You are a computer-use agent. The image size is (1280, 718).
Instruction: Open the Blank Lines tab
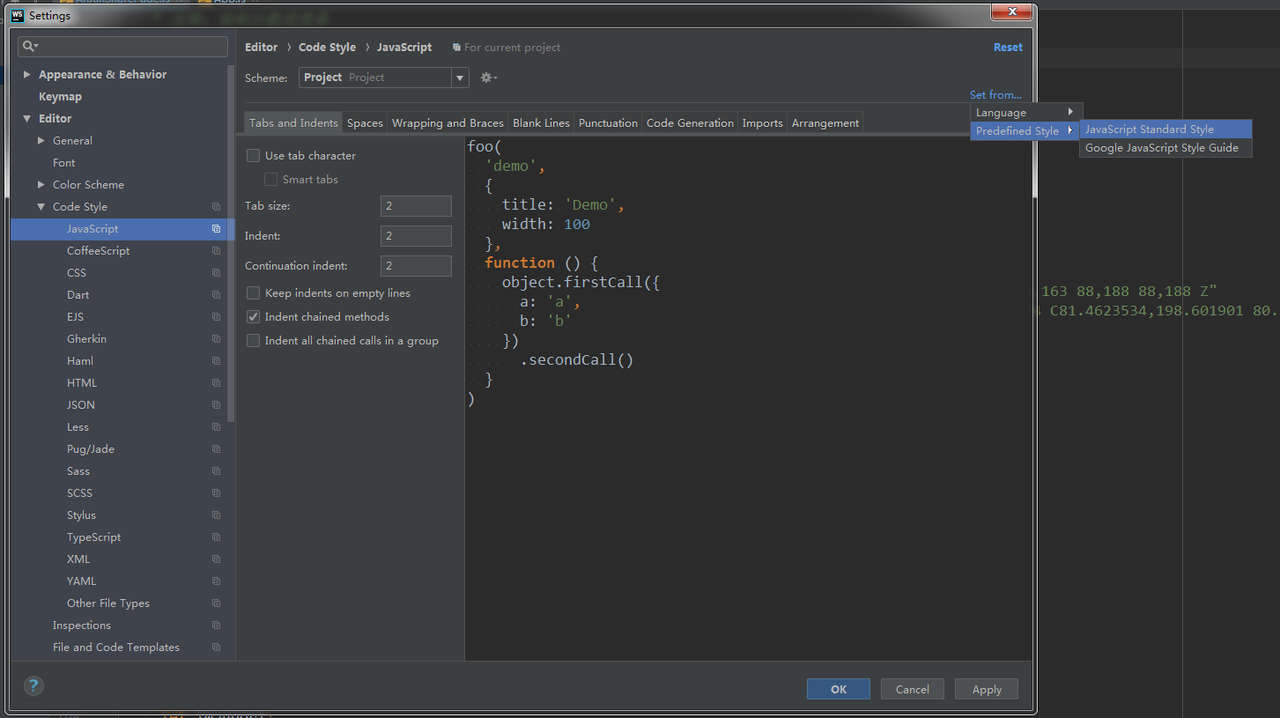[541, 123]
